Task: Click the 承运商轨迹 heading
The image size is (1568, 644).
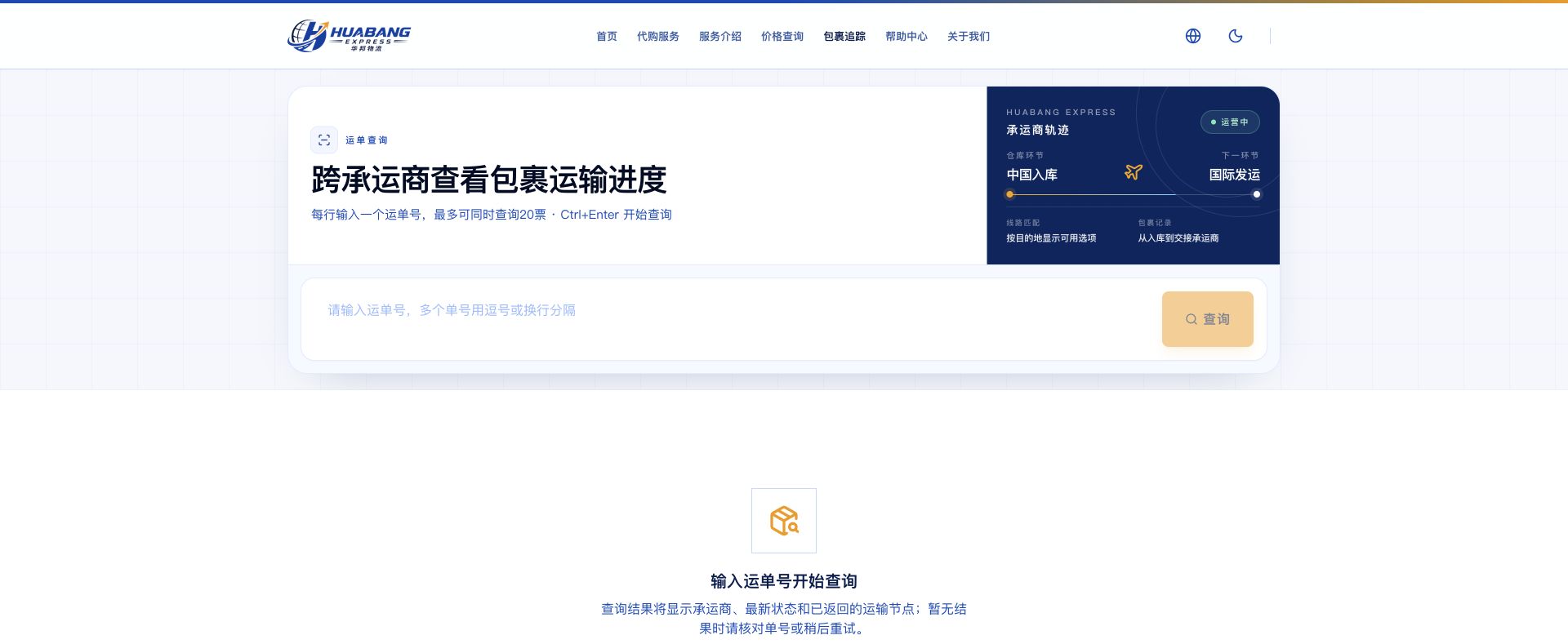Action: (1038, 131)
